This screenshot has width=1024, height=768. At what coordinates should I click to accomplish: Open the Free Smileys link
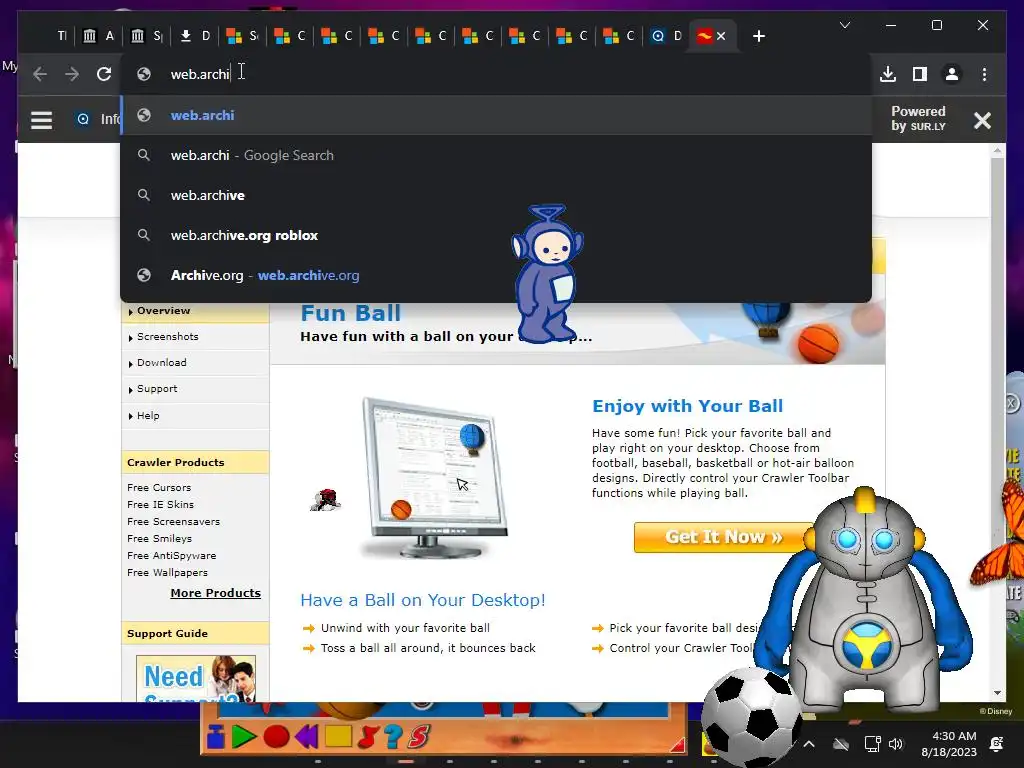coord(159,539)
